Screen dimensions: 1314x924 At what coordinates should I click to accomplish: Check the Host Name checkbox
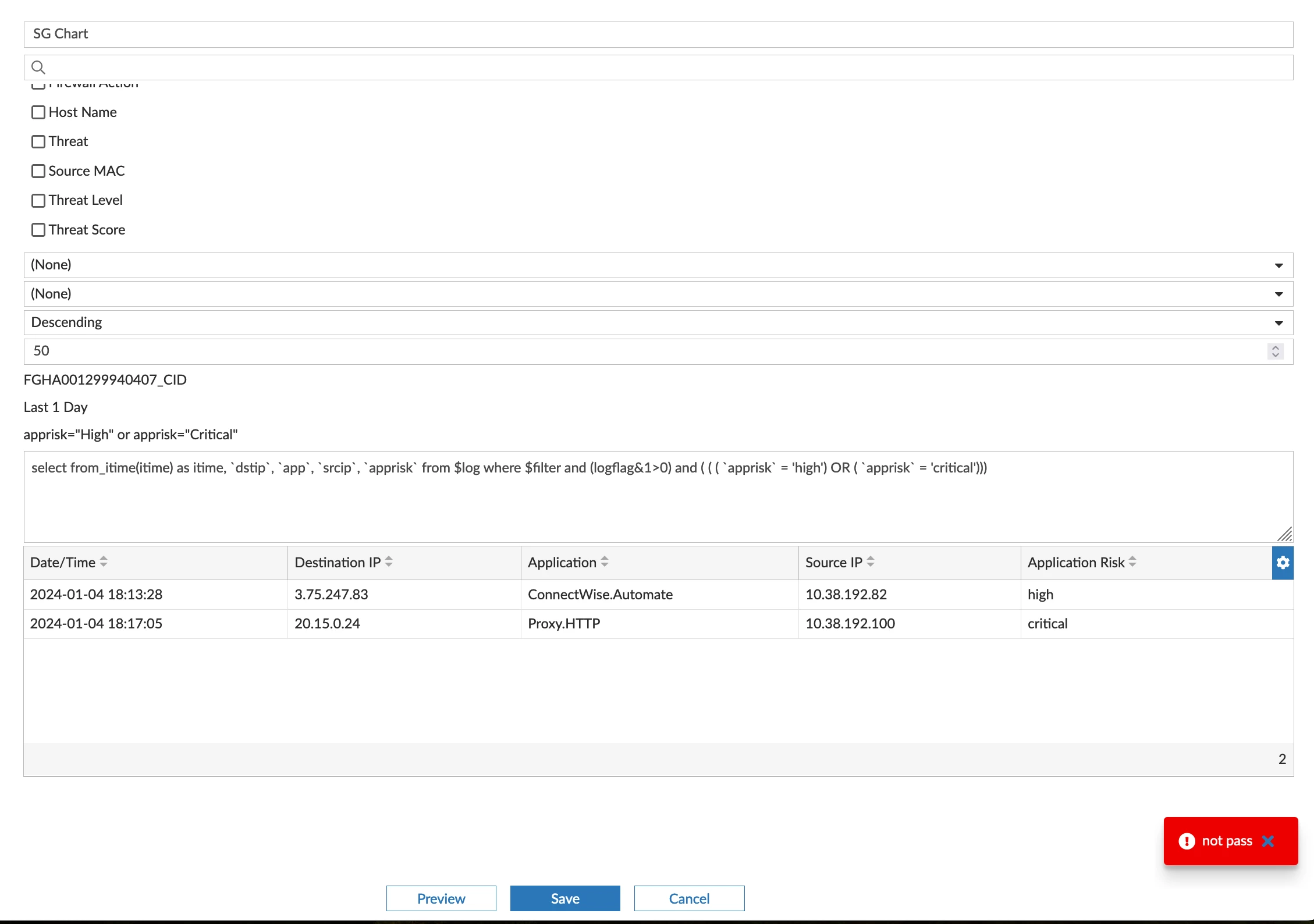pyautogui.click(x=38, y=112)
